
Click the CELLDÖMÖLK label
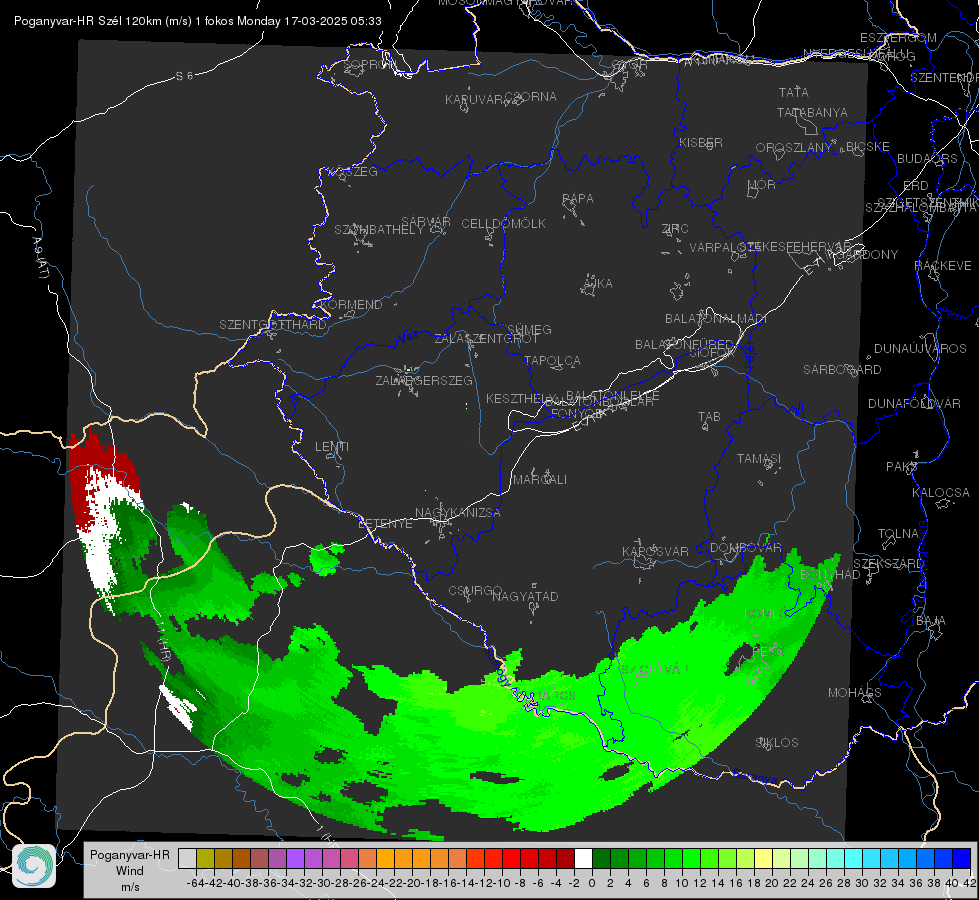(503, 224)
